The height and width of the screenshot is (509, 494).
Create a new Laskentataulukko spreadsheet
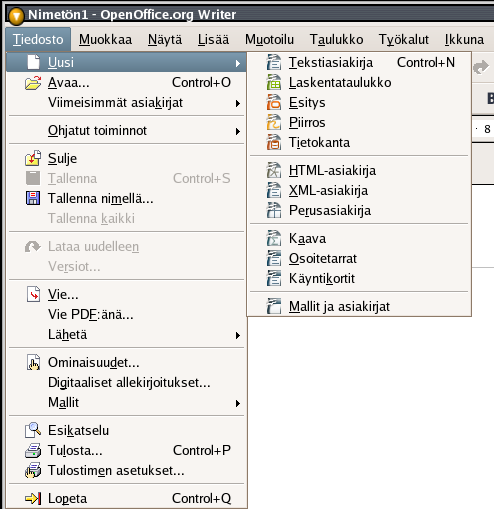359,82
